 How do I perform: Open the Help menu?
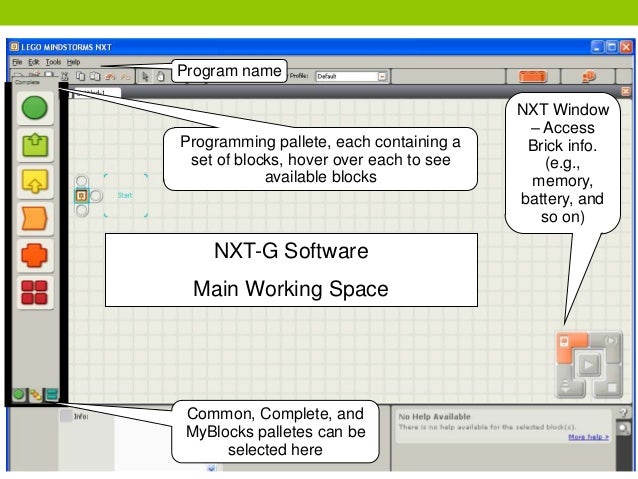pyautogui.click(x=73, y=62)
